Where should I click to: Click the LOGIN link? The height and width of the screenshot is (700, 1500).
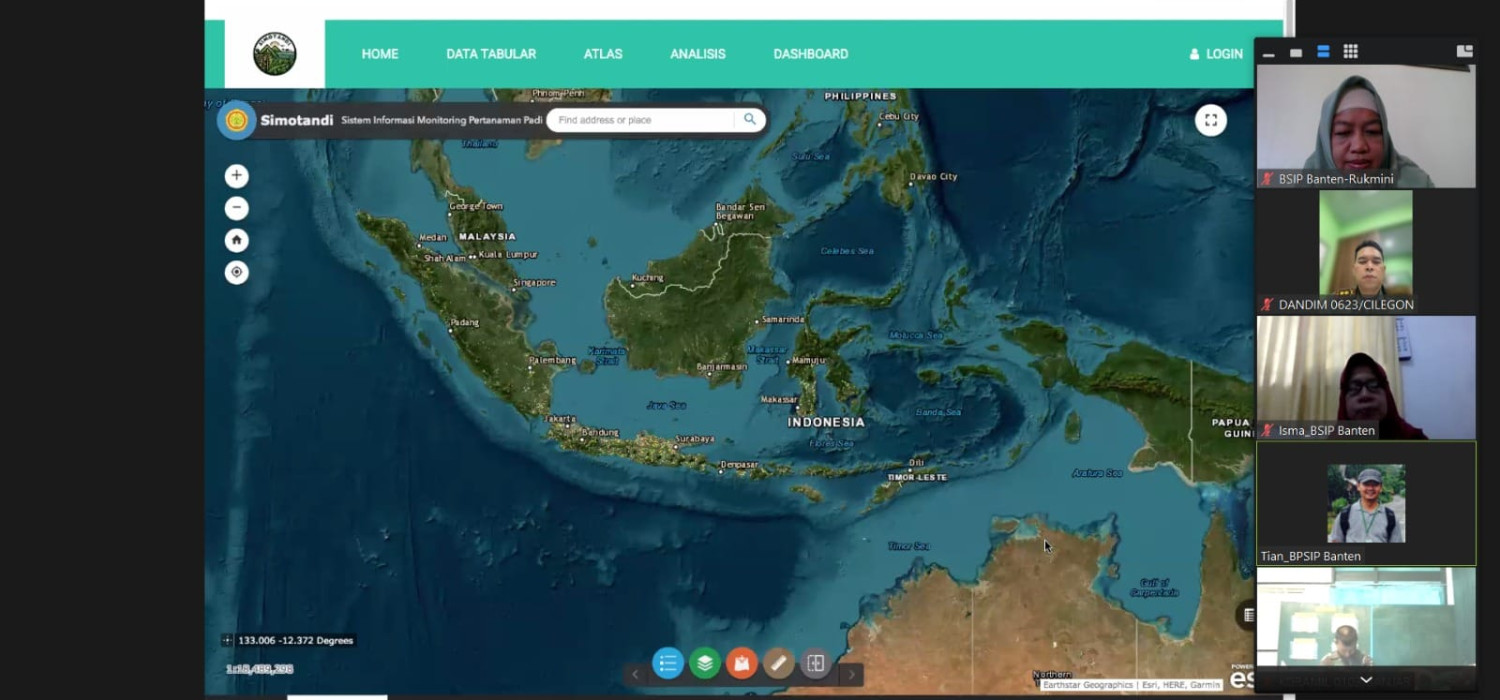(x=1216, y=54)
